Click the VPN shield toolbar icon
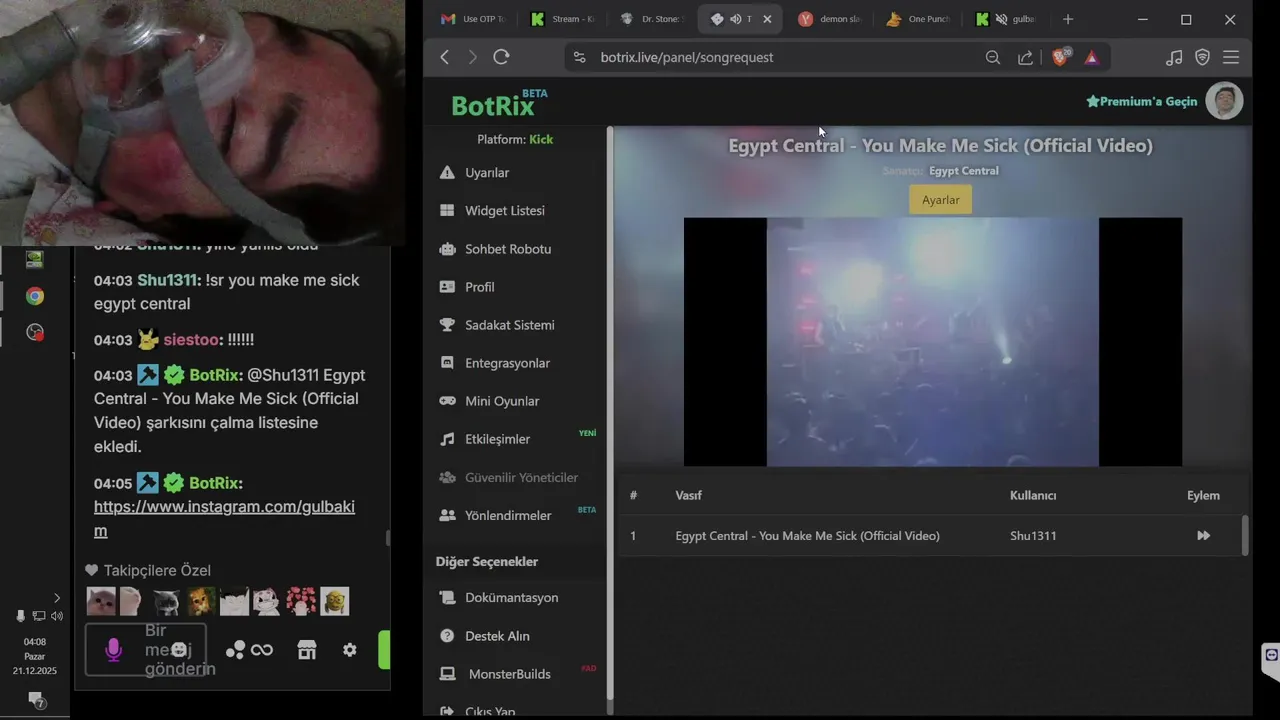 click(x=1203, y=57)
